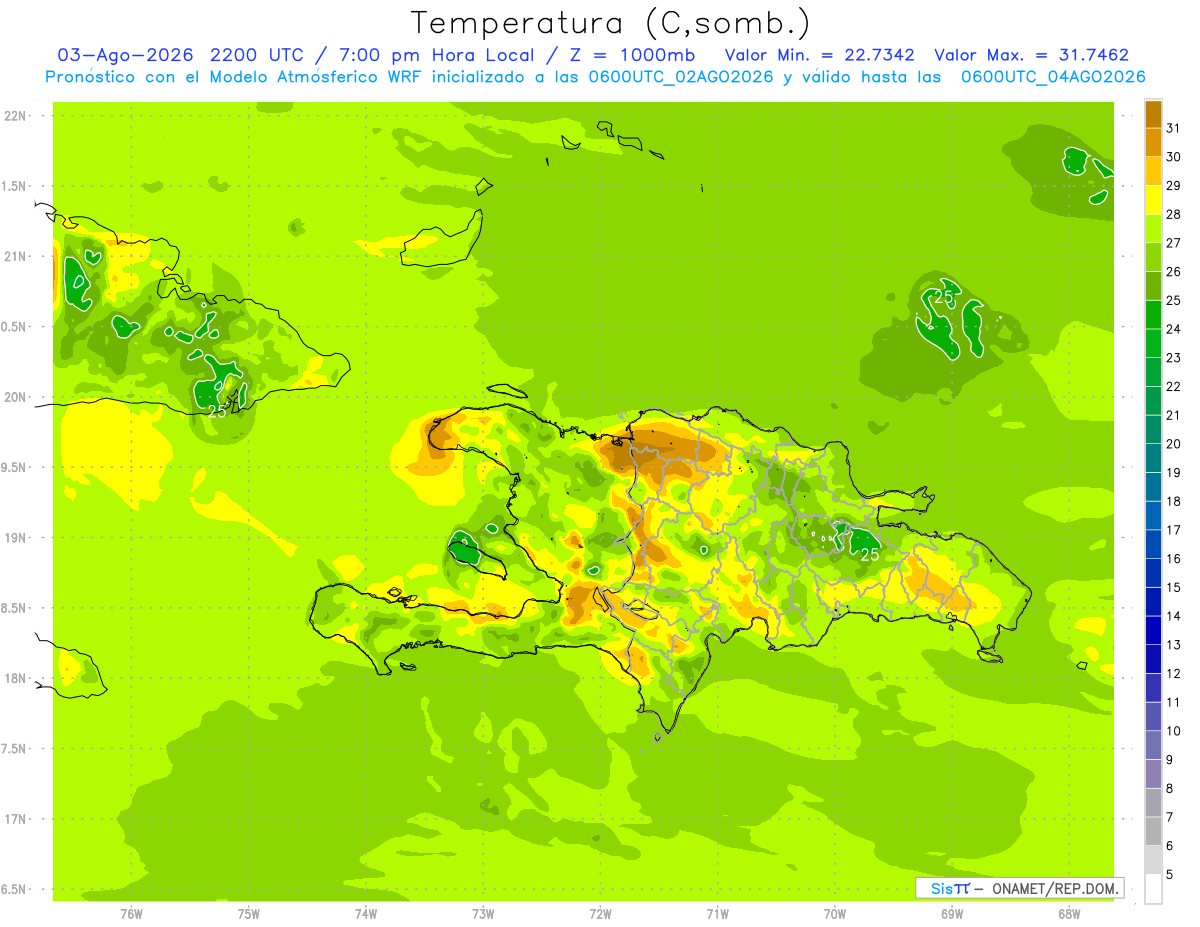Click the colorbar label '15'
Viewport: 1200px width, 927px height.
point(1174,587)
